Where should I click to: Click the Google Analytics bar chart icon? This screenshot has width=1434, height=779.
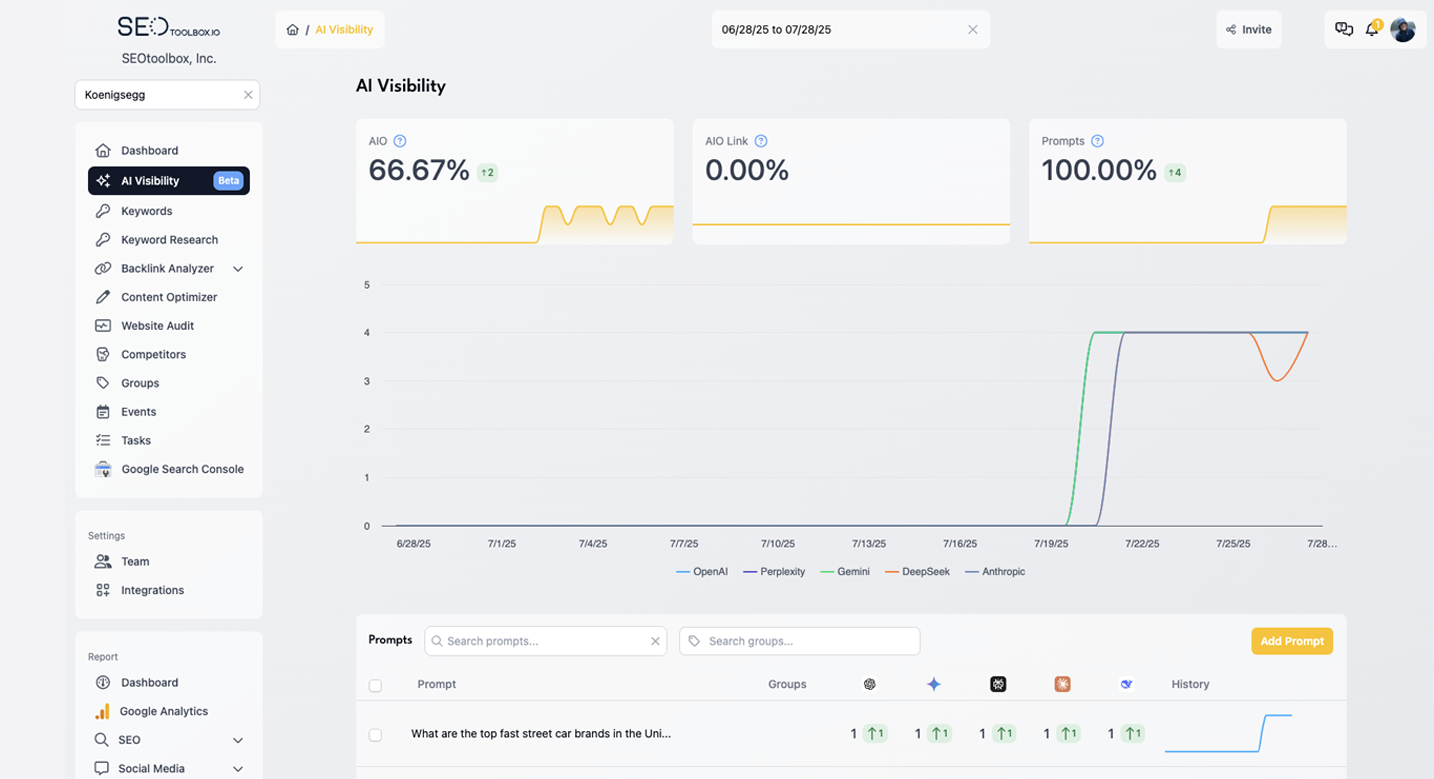pyautogui.click(x=102, y=711)
